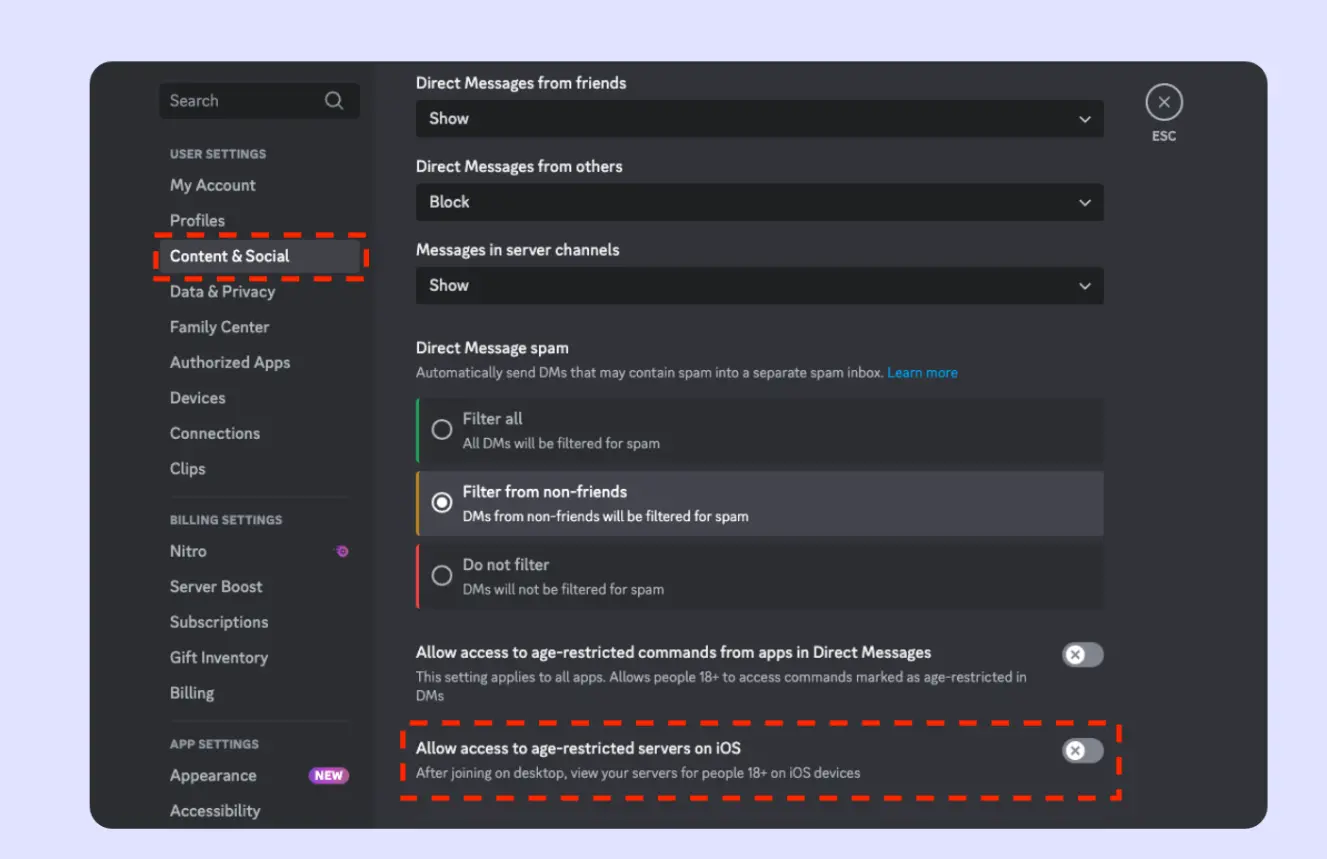Go to Data & Privacy settings

[x=222, y=291]
